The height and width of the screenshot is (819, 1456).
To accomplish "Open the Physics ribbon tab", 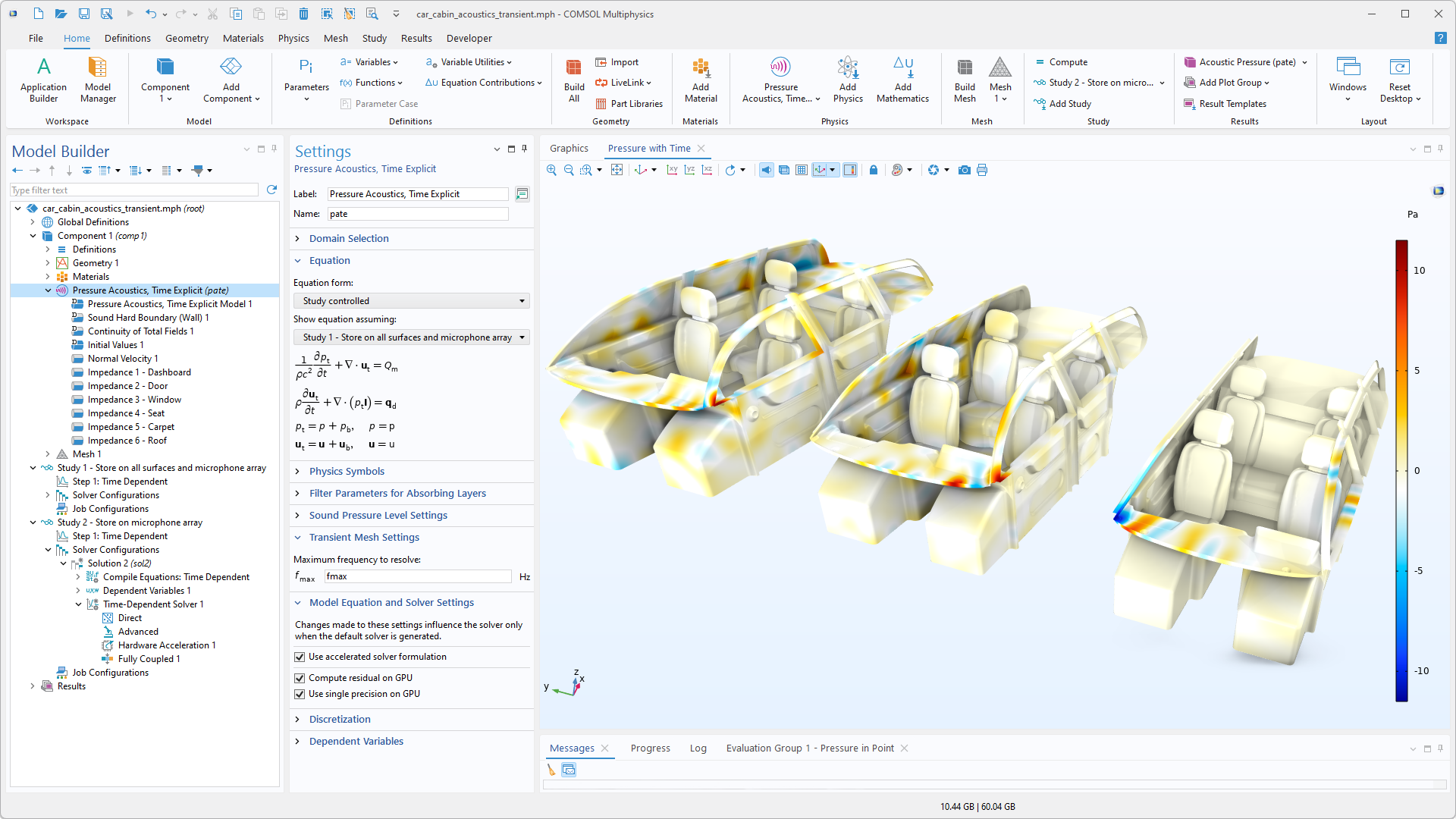I will coord(293,38).
